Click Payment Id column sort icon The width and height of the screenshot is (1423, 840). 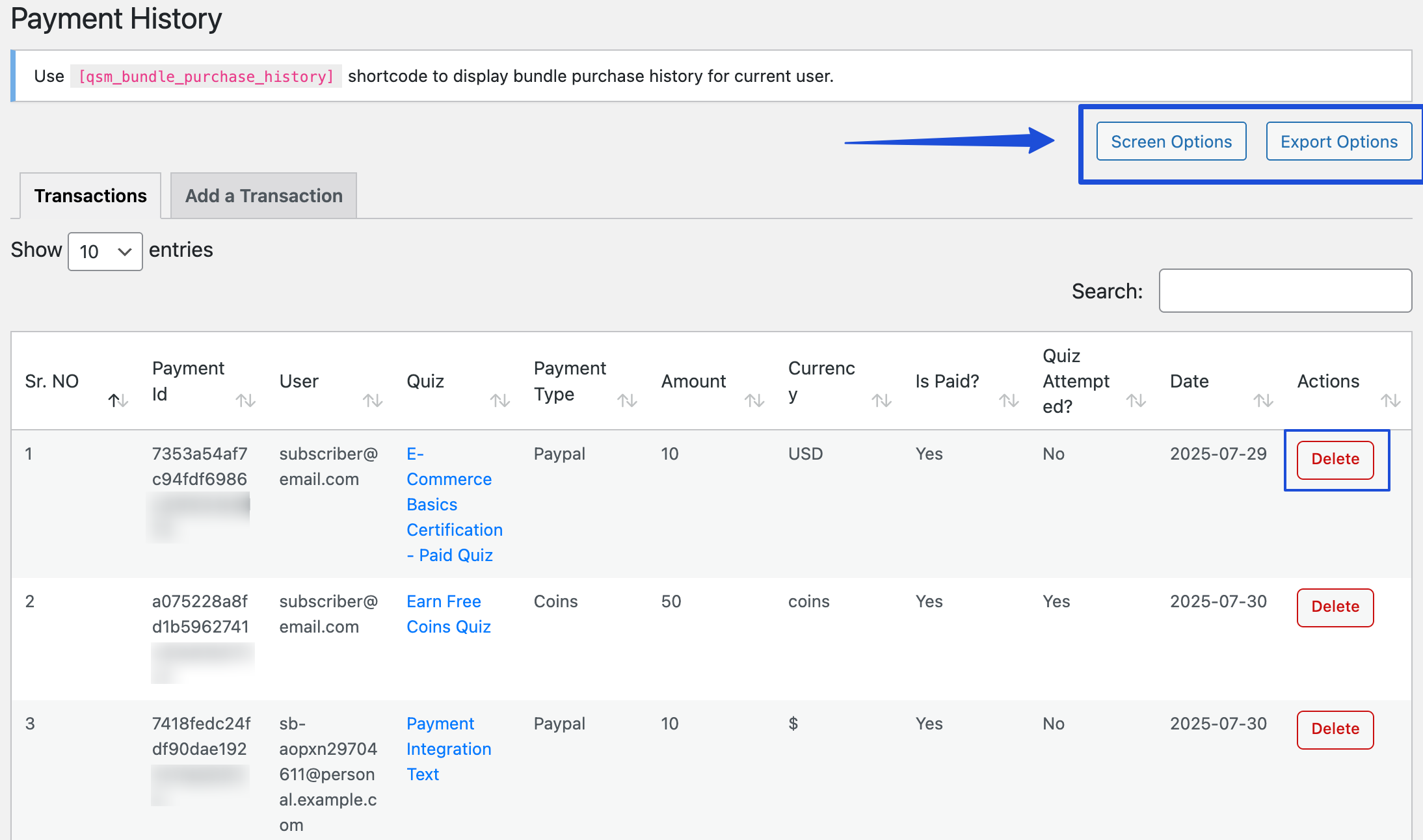pyautogui.click(x=245, y=400)
